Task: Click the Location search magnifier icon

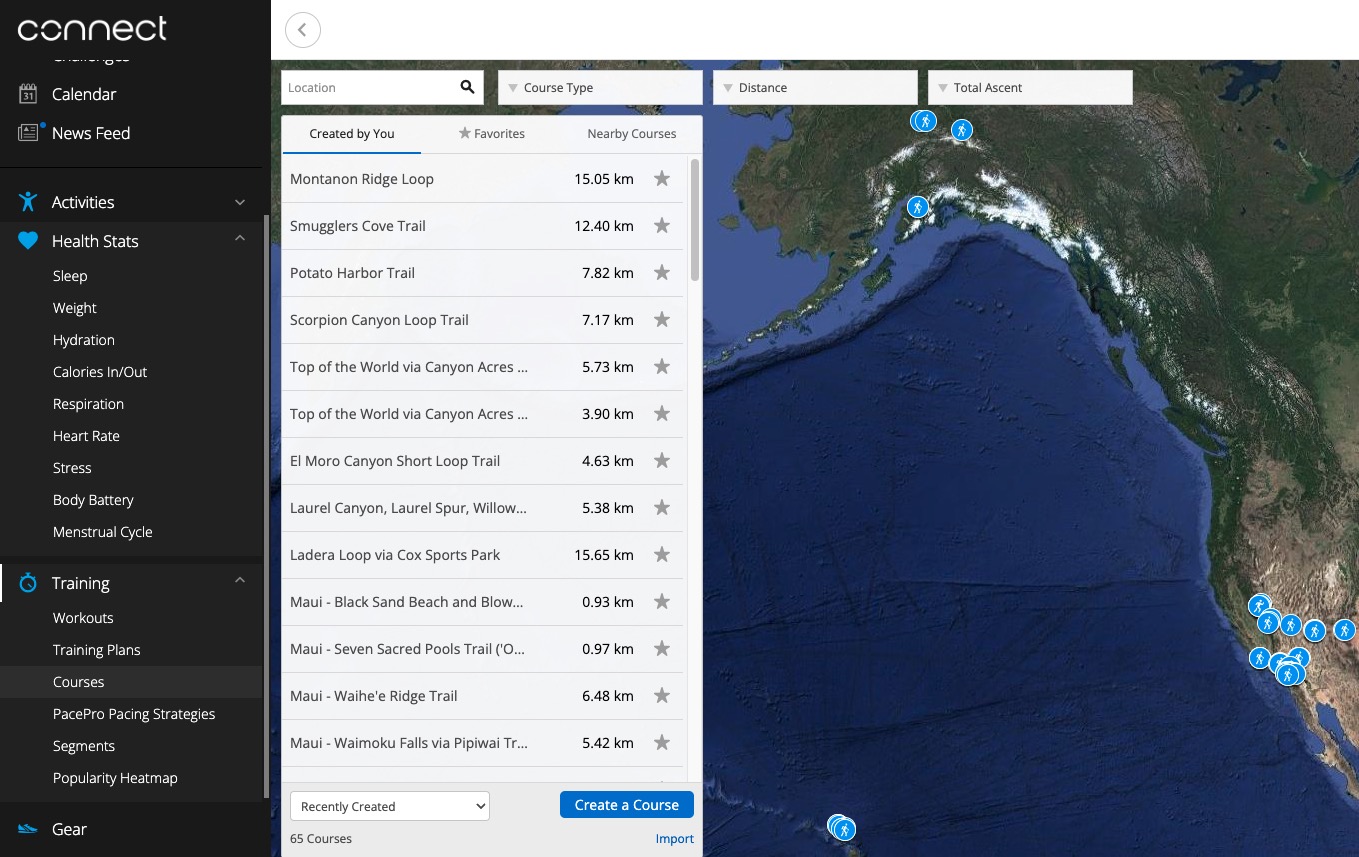Action: pos(467,87)
